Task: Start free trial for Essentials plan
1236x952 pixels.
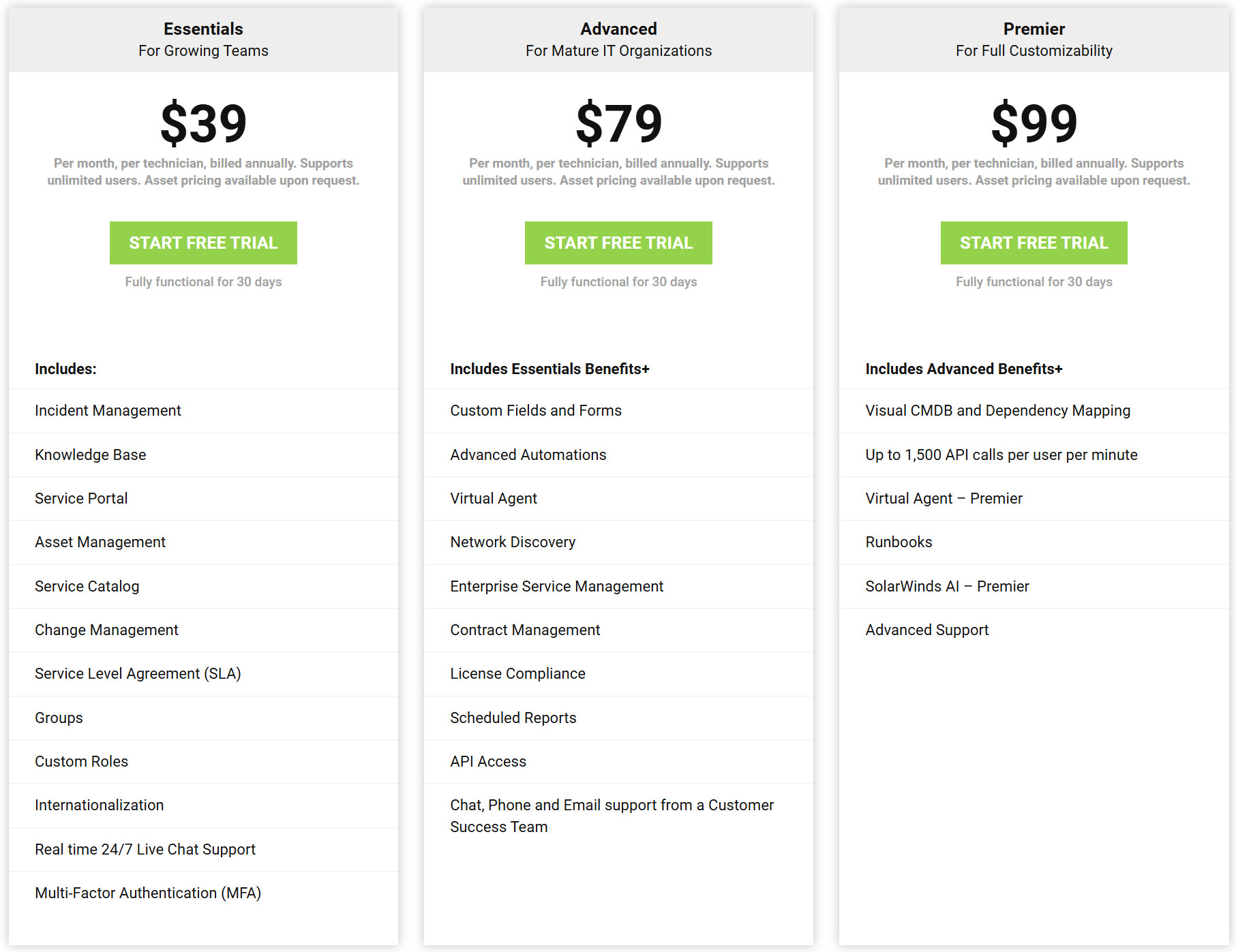Action: point(203,243)
